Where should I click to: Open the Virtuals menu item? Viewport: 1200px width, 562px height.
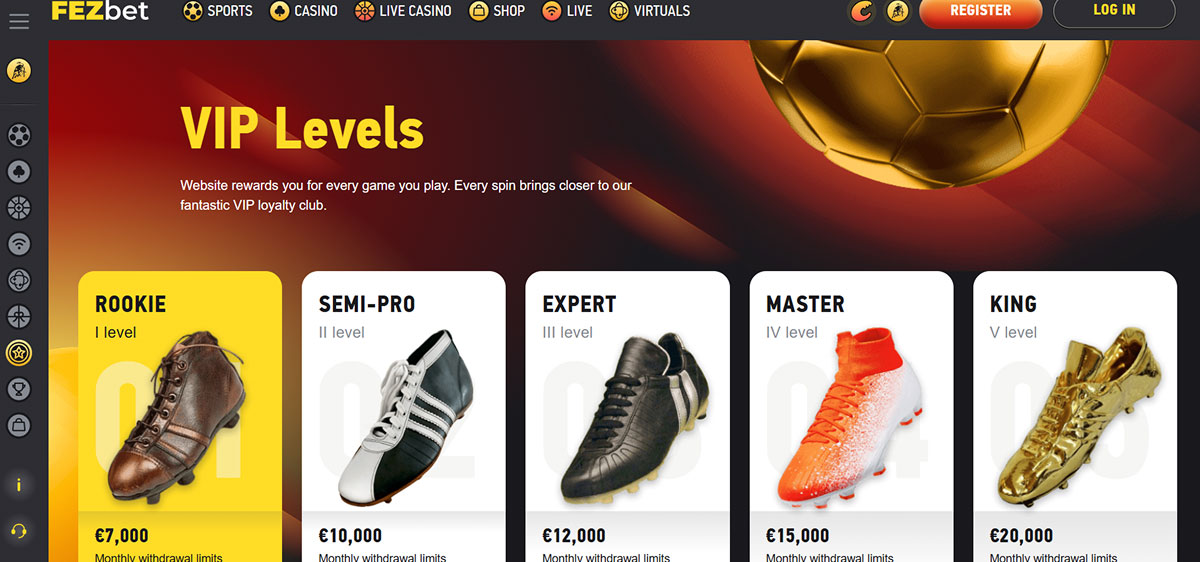tap(649, 11)
